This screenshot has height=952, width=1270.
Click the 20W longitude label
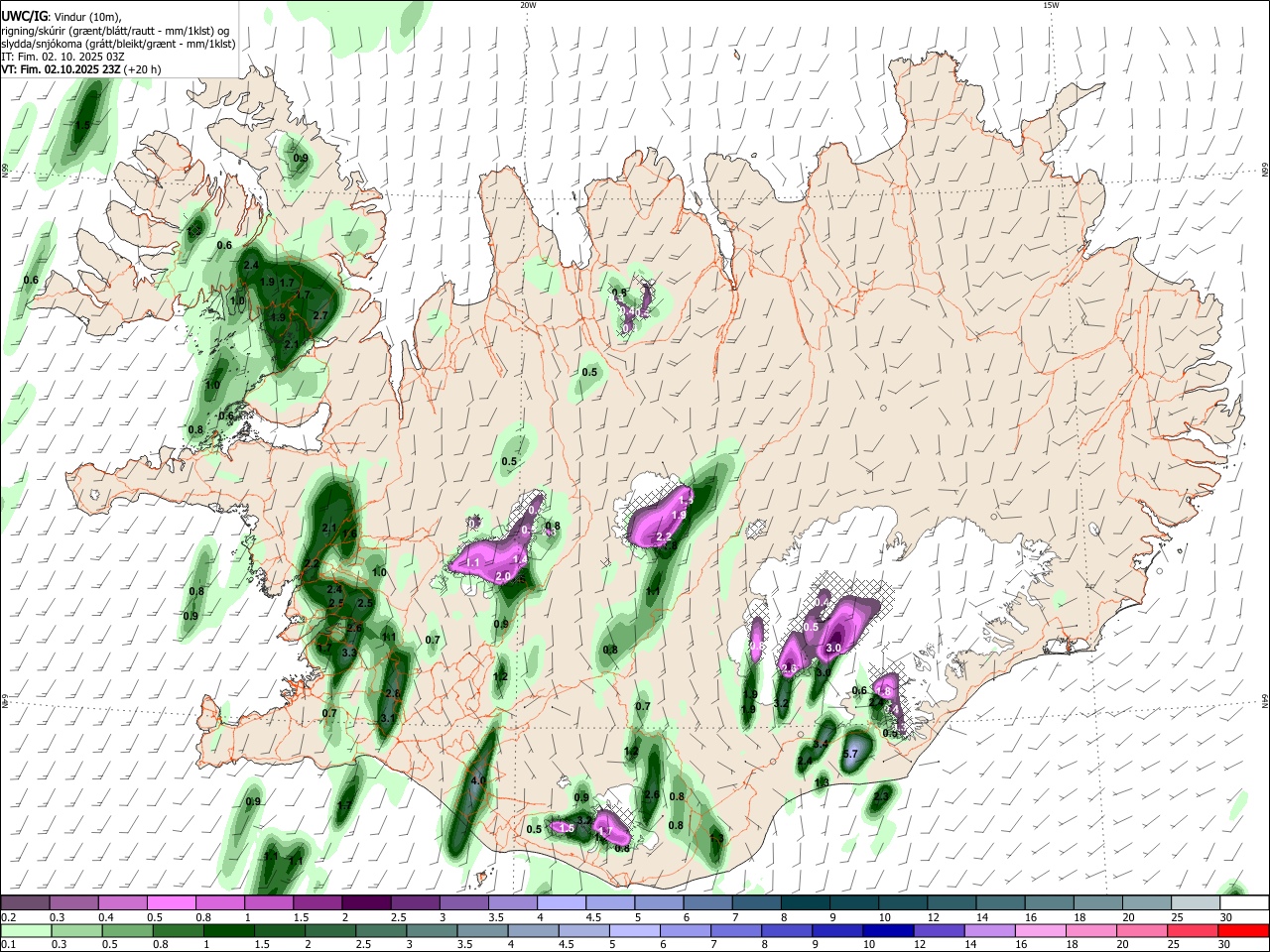pyautogui.click(x=528, y=5)
